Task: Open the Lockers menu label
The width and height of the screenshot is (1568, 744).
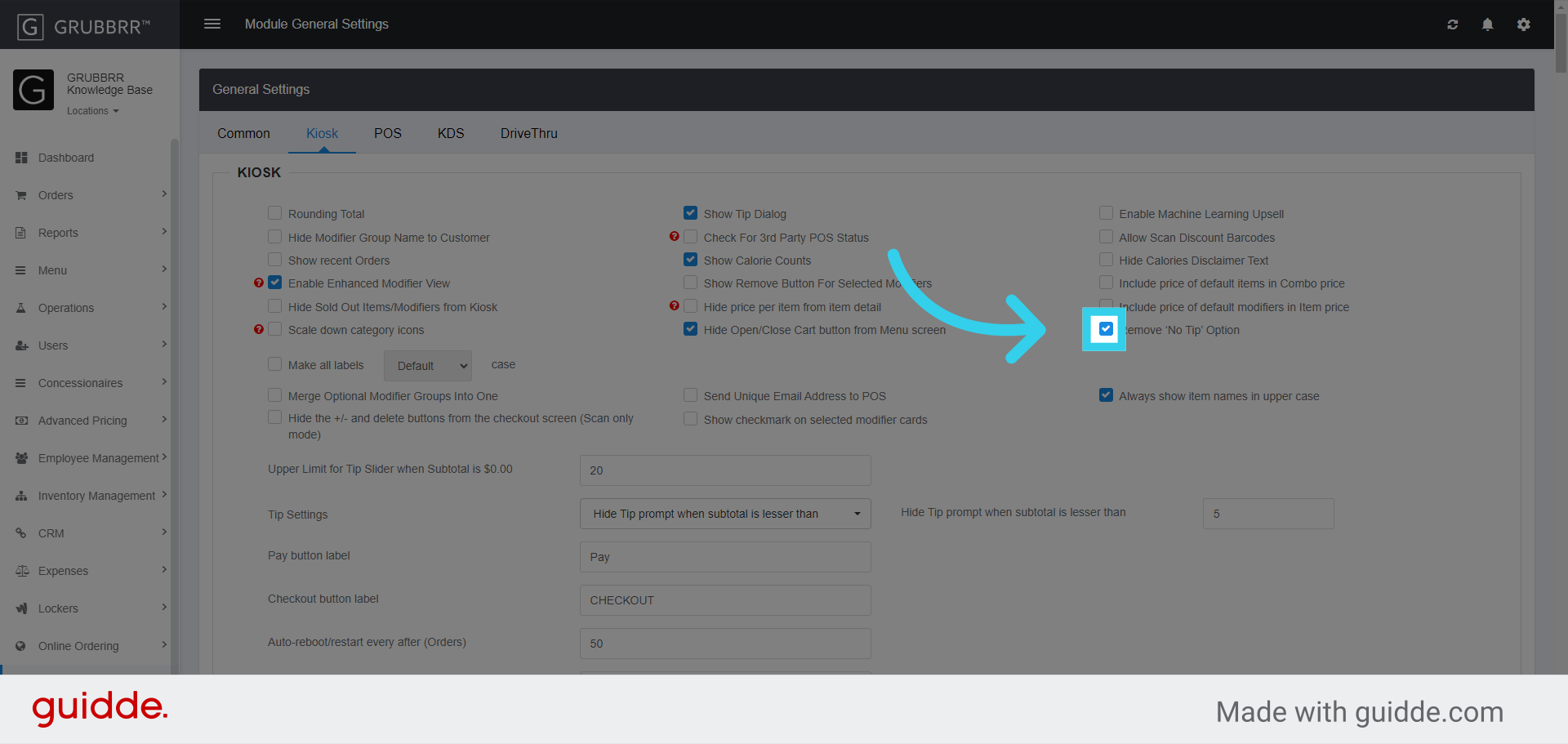Action: click(x=58, y=608)
